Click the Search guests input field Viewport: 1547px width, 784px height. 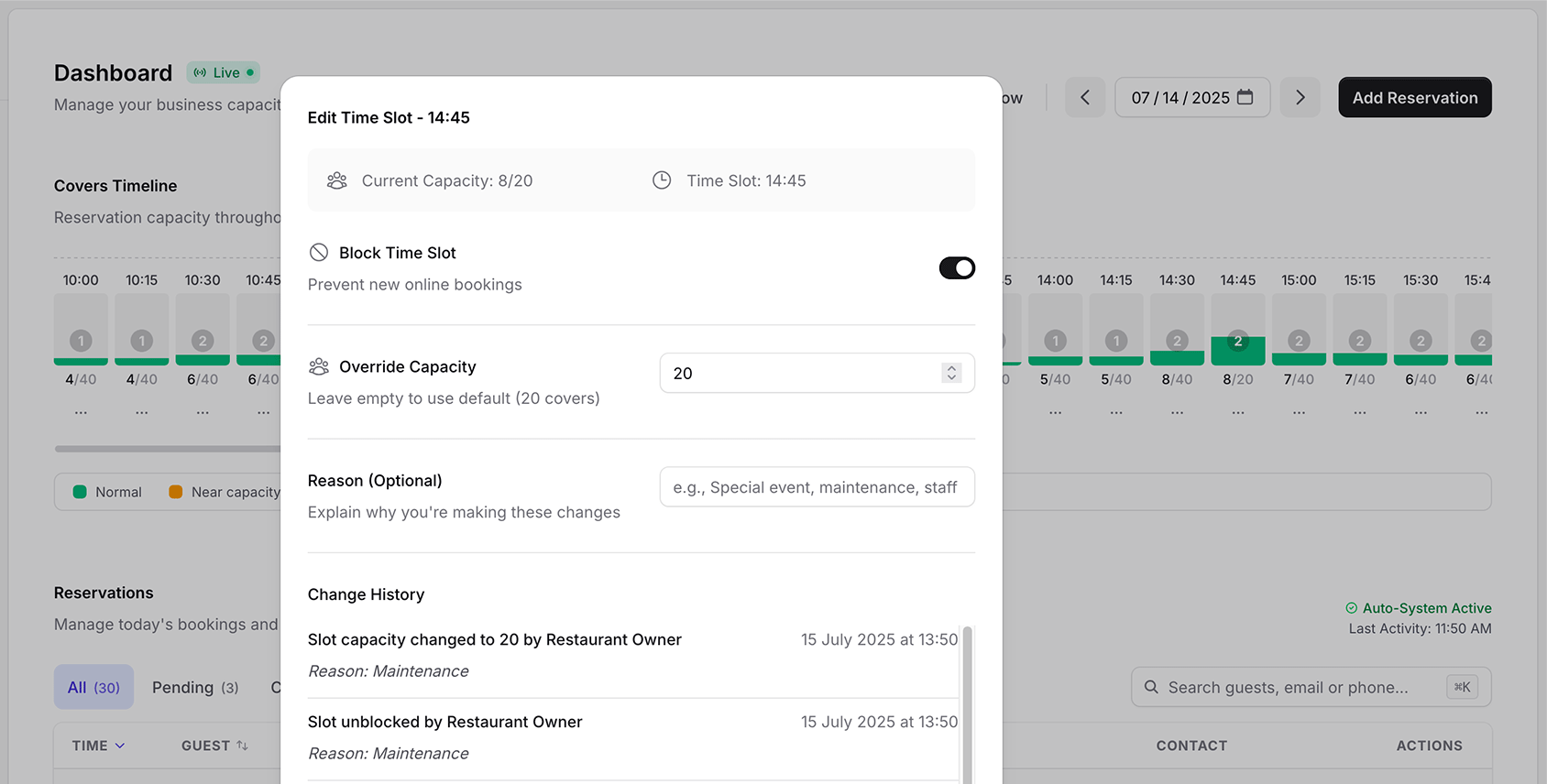click(1311, 687)
